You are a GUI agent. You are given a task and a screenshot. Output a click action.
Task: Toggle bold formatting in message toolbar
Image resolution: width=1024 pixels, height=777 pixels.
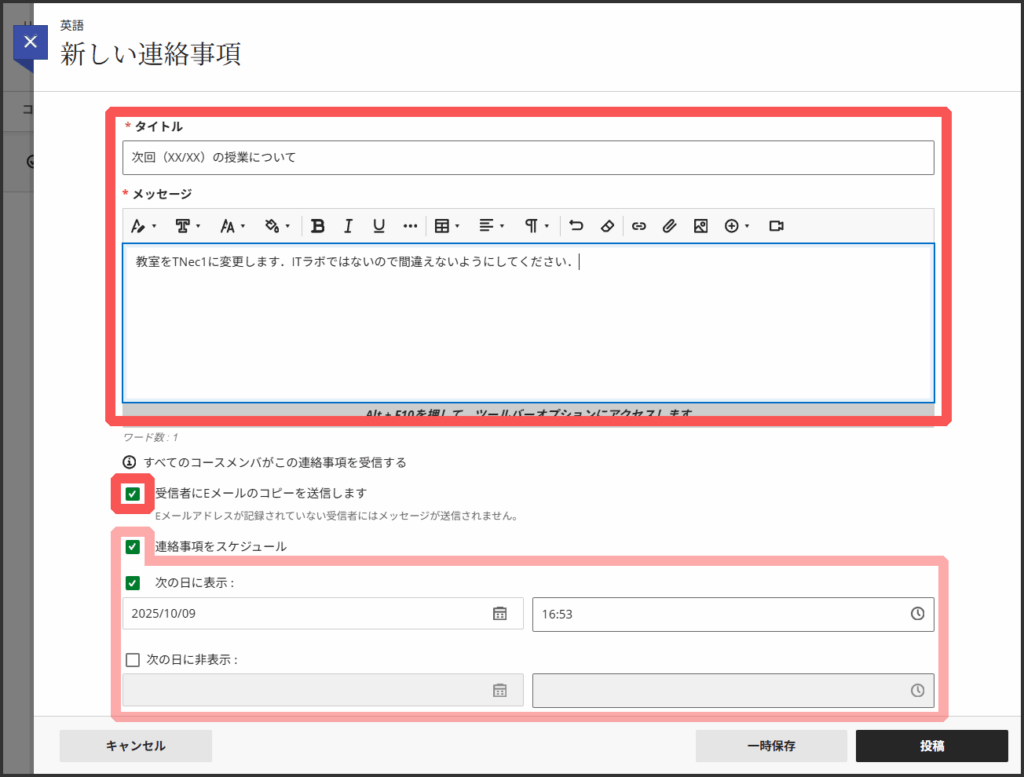click(318, 226)
